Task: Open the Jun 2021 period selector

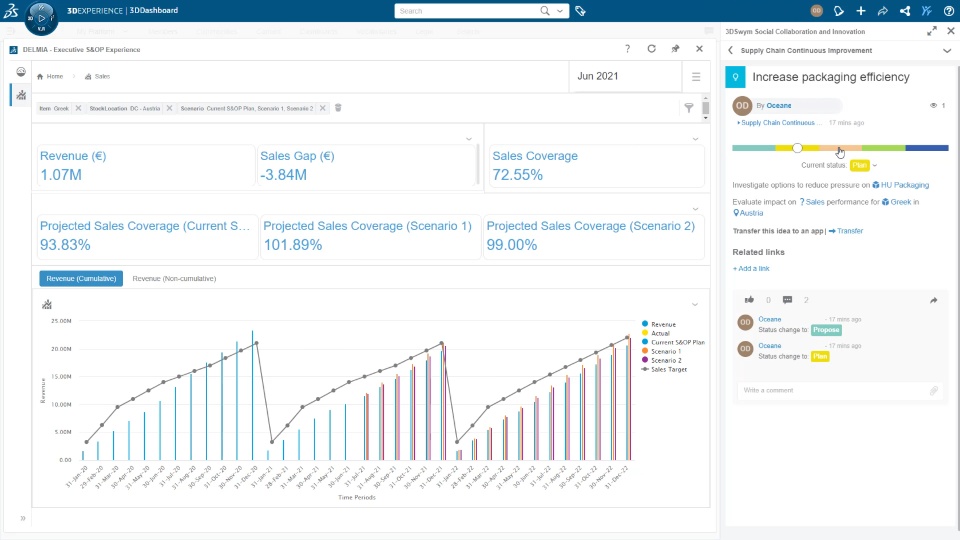Action: 625,77
